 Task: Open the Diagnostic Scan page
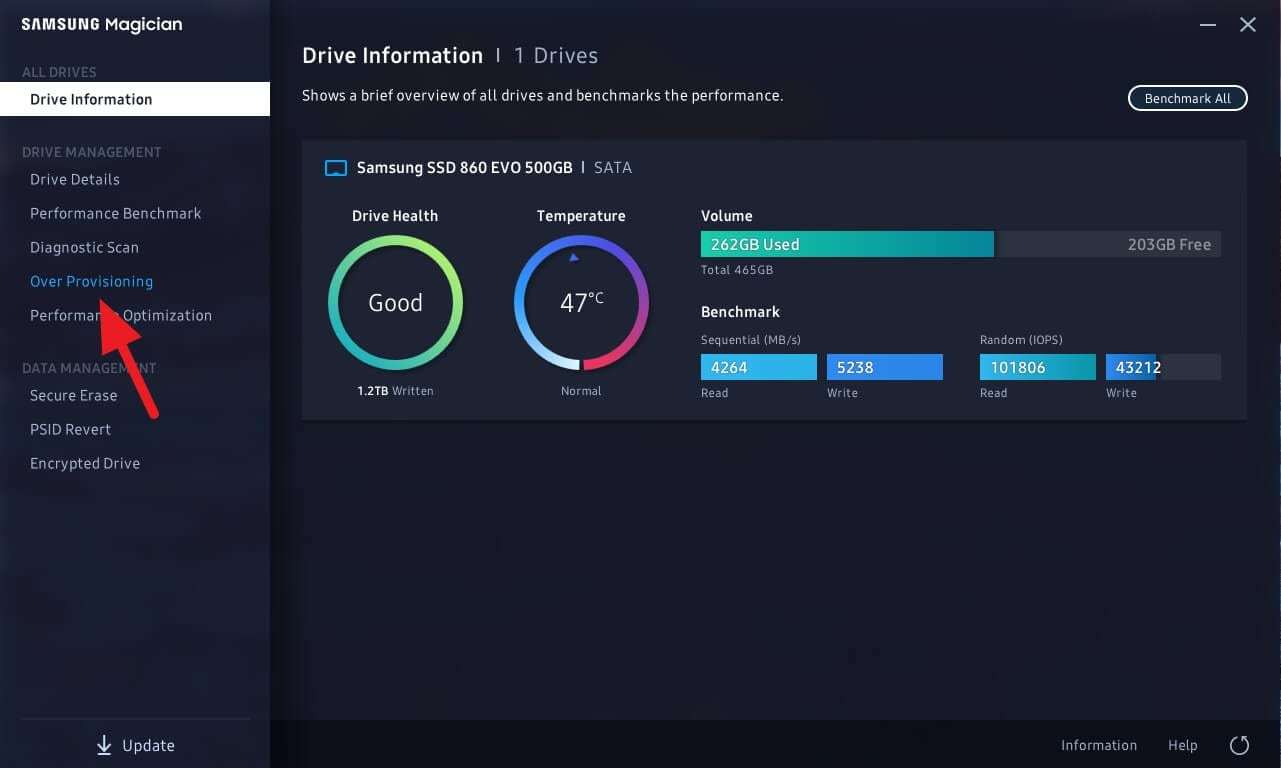(84, 247)
